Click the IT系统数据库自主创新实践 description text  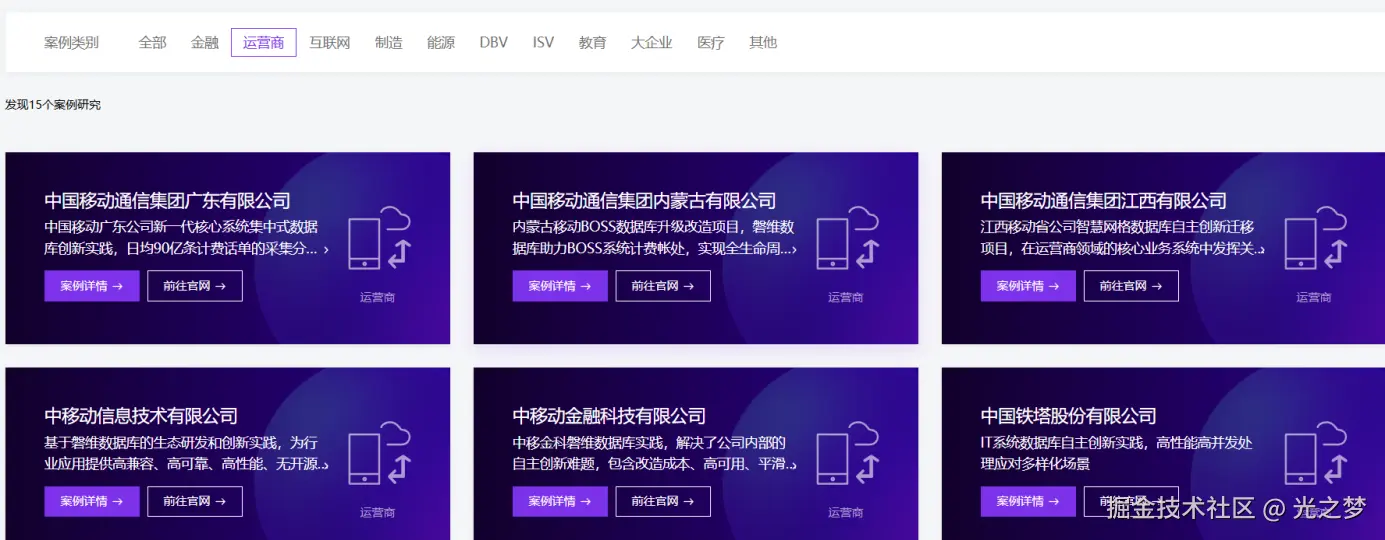pos(1117,453)
